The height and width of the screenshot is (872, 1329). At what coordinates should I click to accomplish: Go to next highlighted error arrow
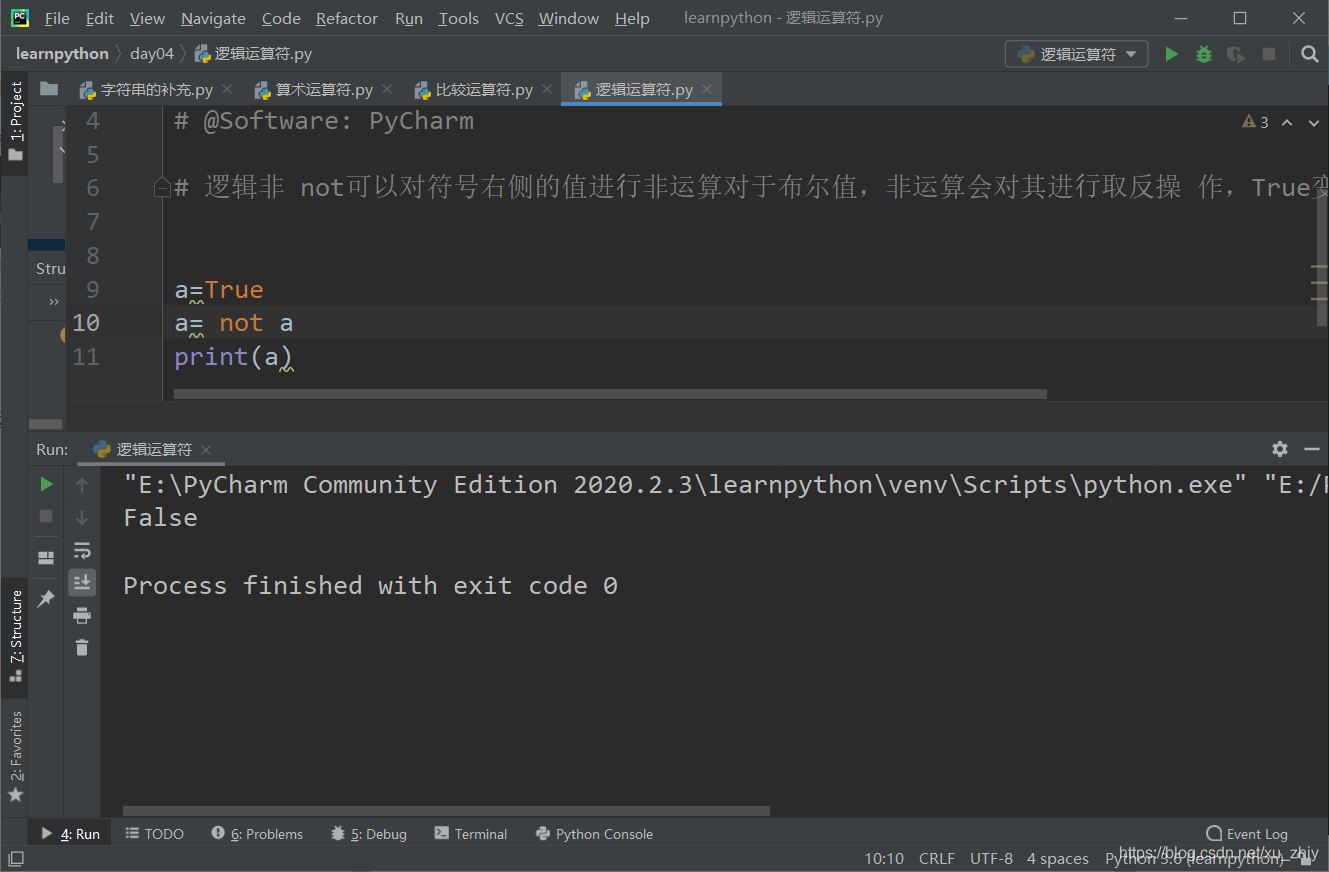click(1313, 122)
